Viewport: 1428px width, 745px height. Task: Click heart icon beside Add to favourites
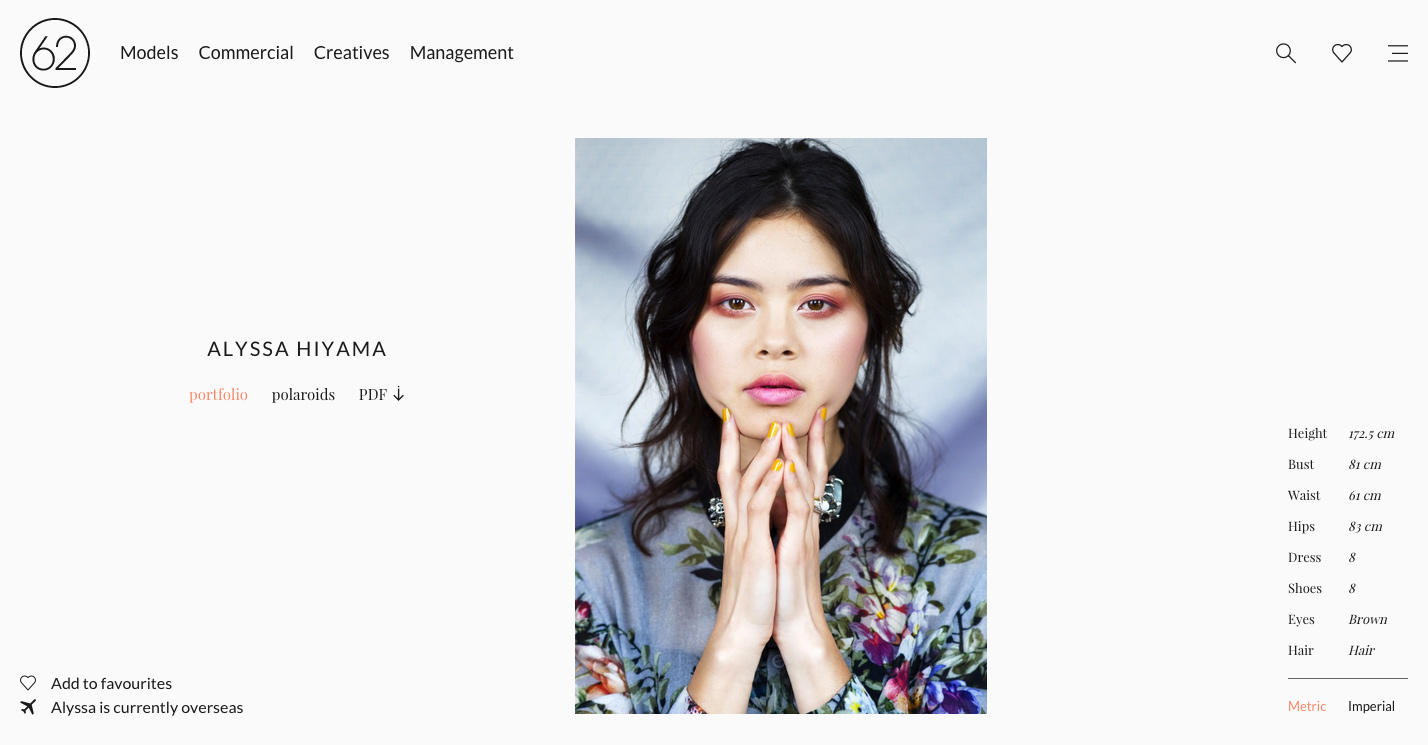tap(28, 683)
